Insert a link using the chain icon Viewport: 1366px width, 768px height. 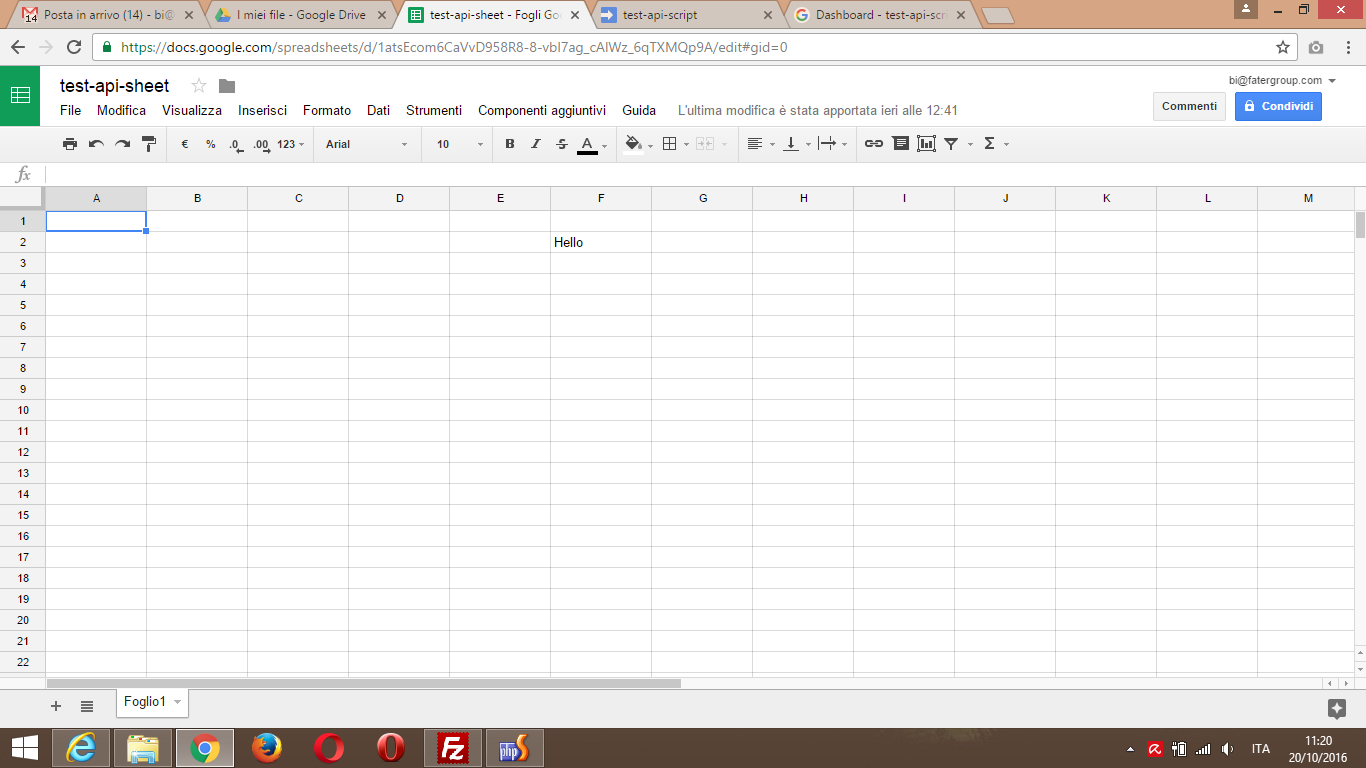tap(874, 144)
